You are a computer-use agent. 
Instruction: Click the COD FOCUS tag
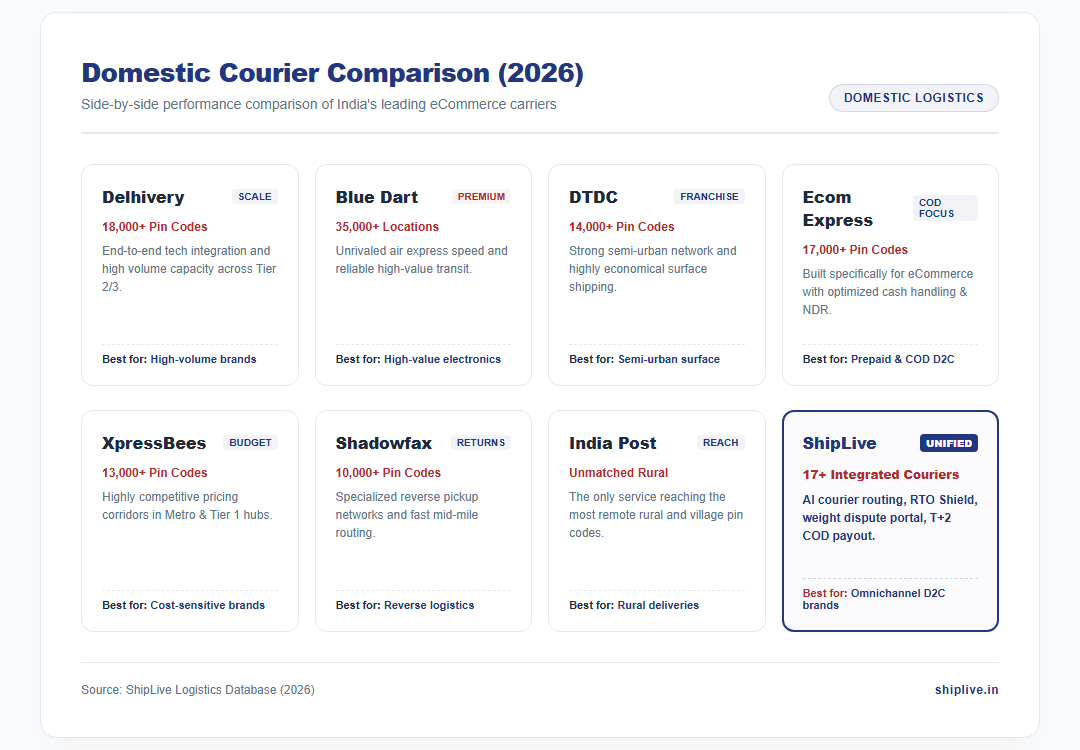(x=945, y=208)
